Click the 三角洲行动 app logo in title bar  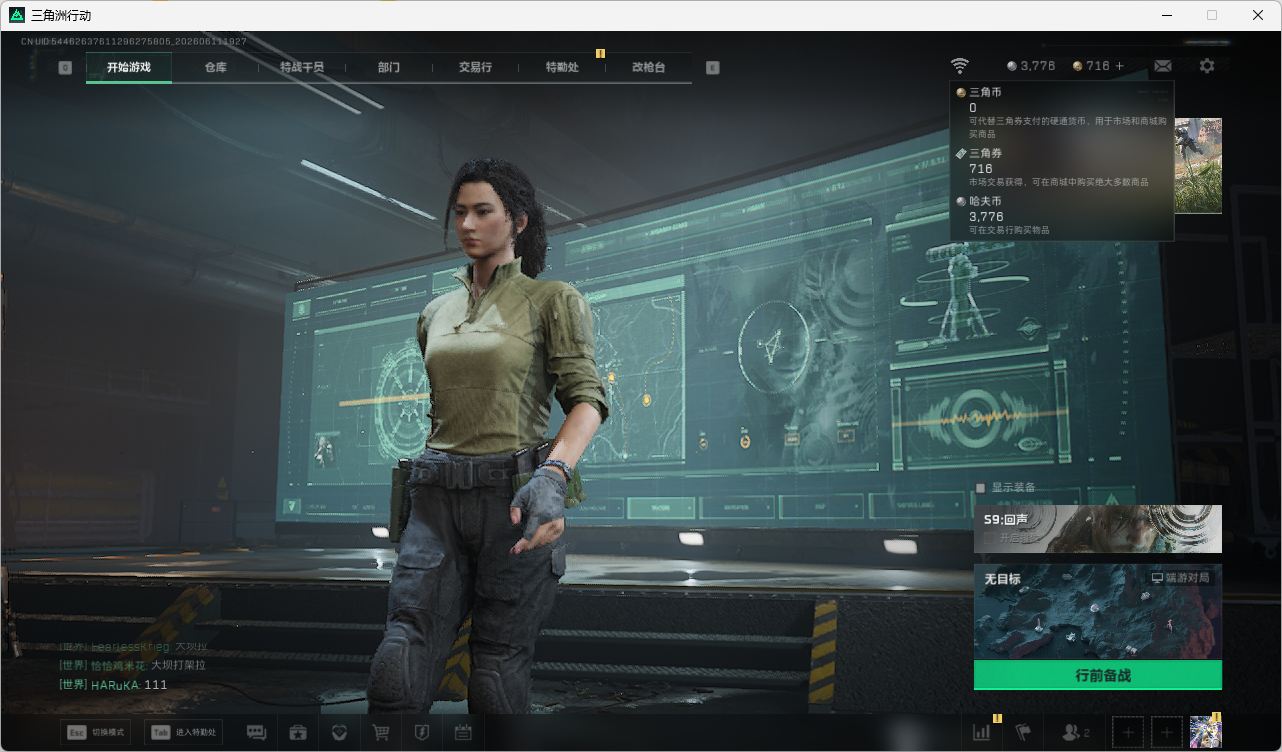[x=17, y=15]
